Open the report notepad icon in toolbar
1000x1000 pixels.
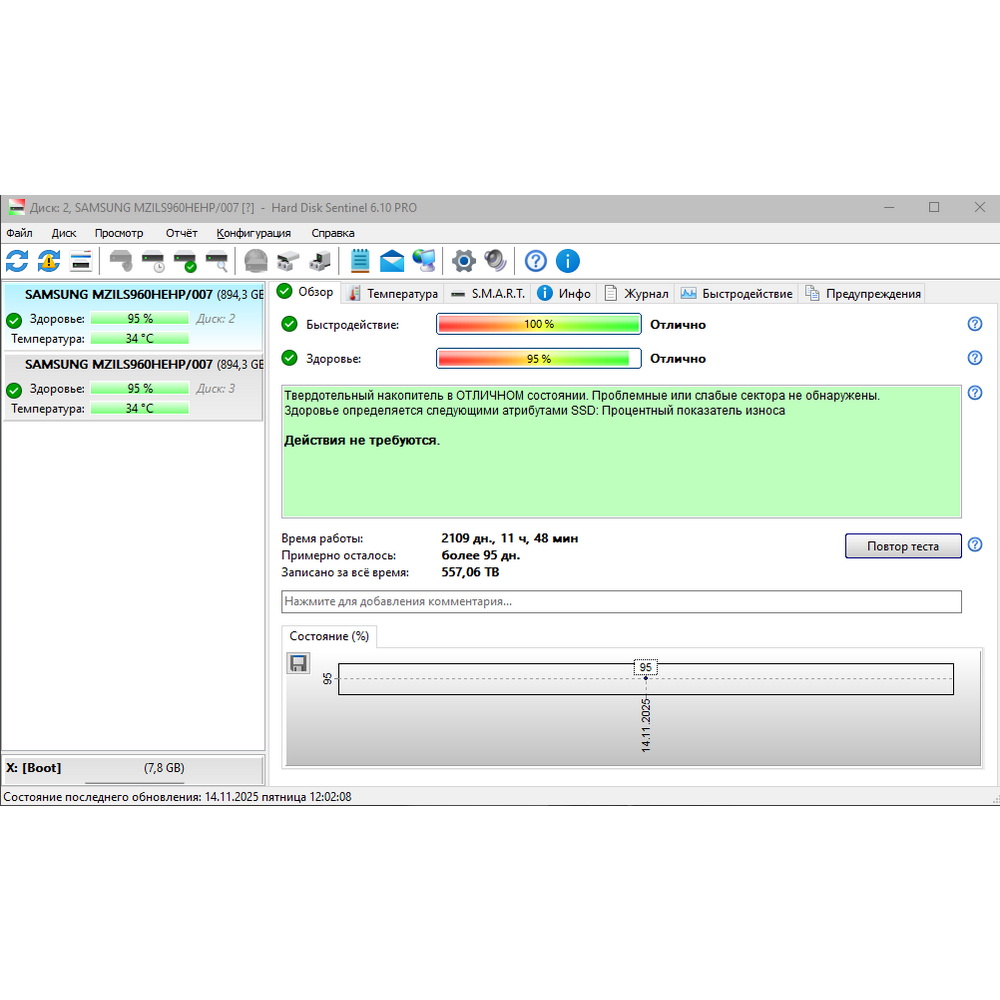point(360,261)
